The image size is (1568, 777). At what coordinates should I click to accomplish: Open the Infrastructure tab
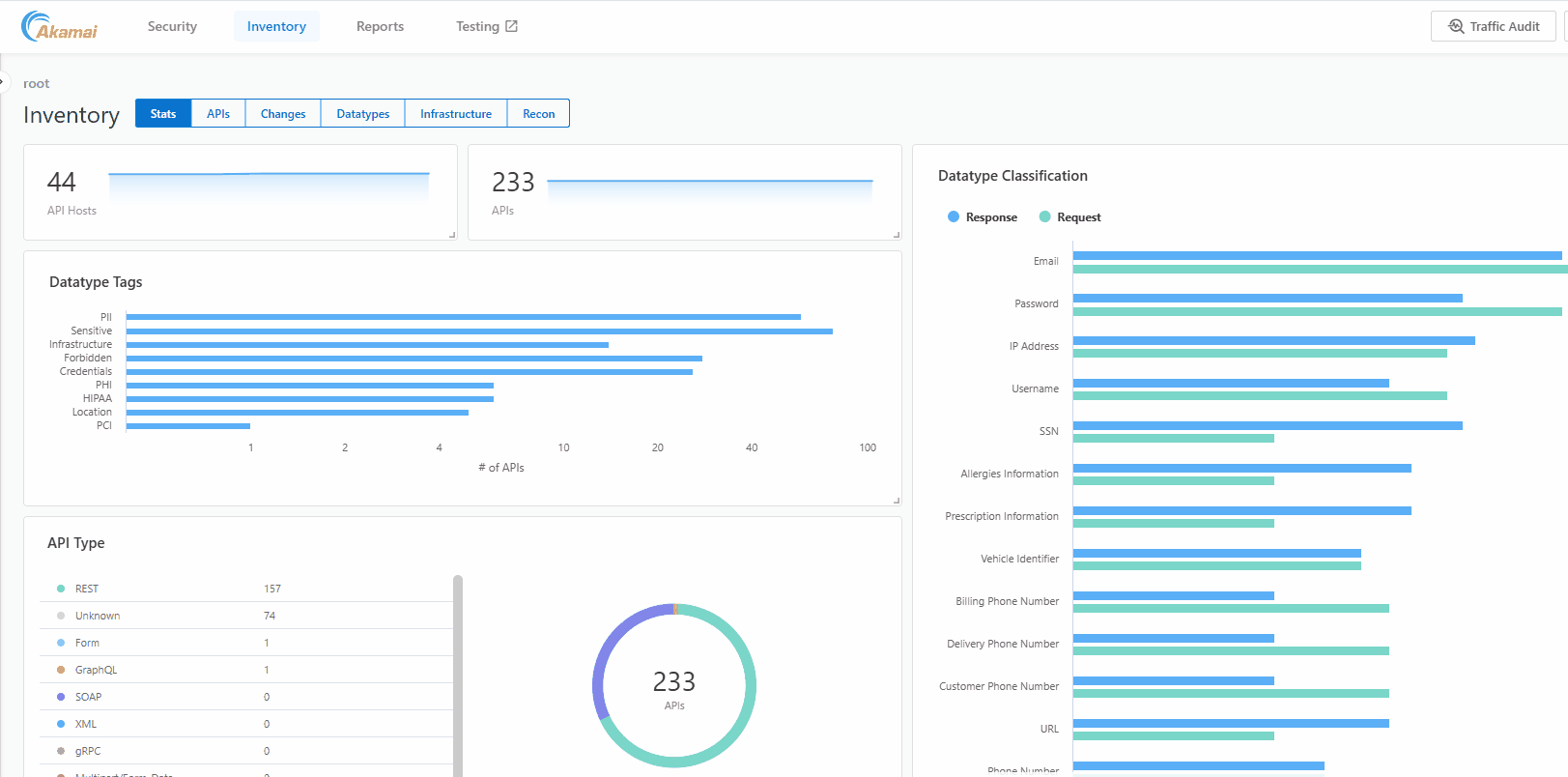(x=456, y=114)
